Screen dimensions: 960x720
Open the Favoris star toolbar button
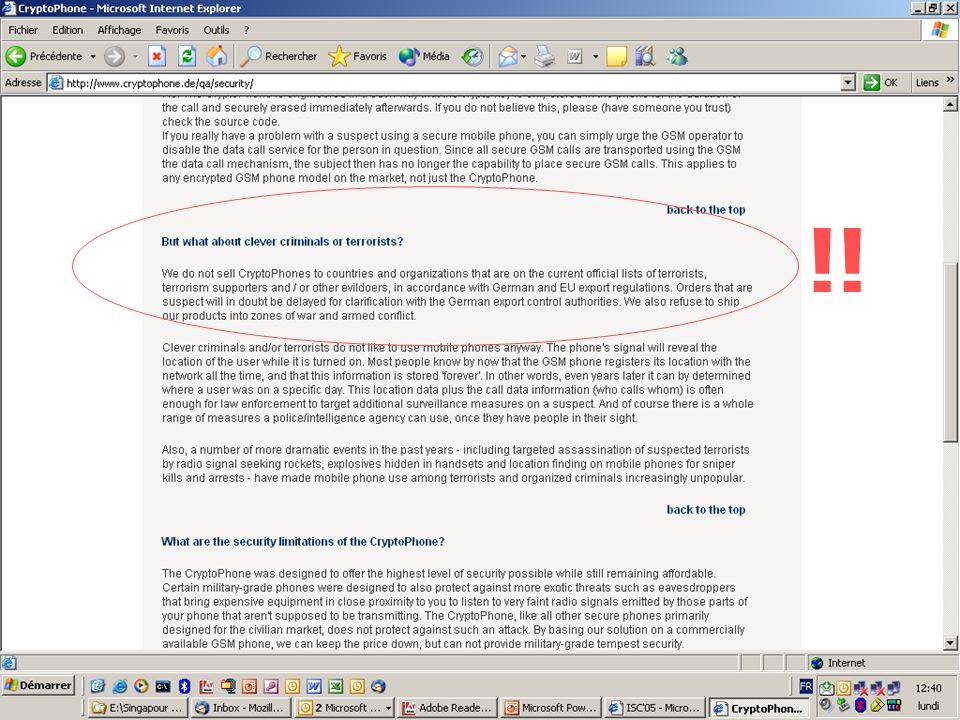tap(358, 56)
